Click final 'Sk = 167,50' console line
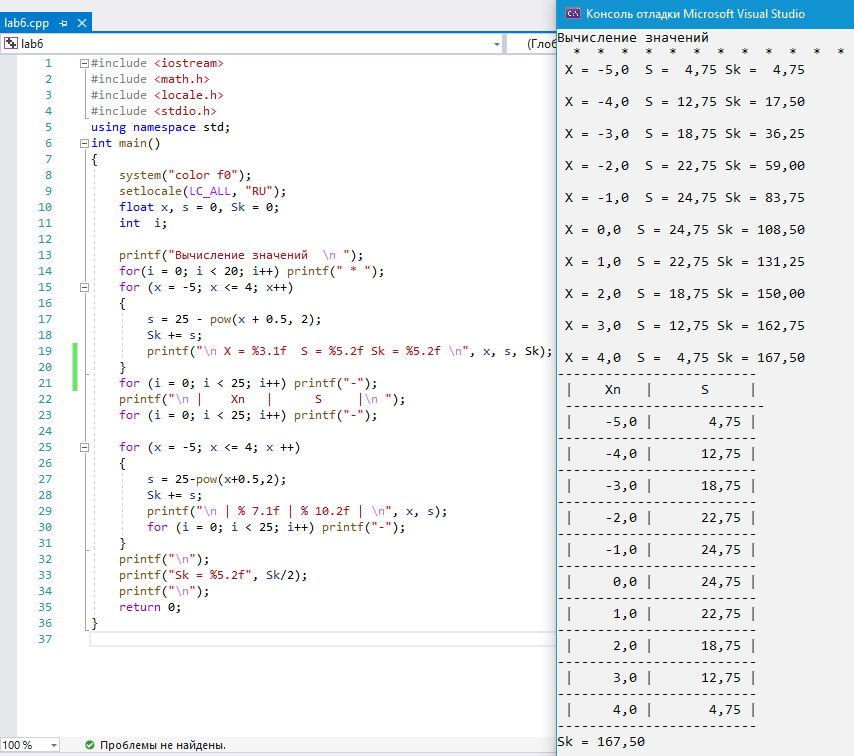 click(x=601, y=742)
